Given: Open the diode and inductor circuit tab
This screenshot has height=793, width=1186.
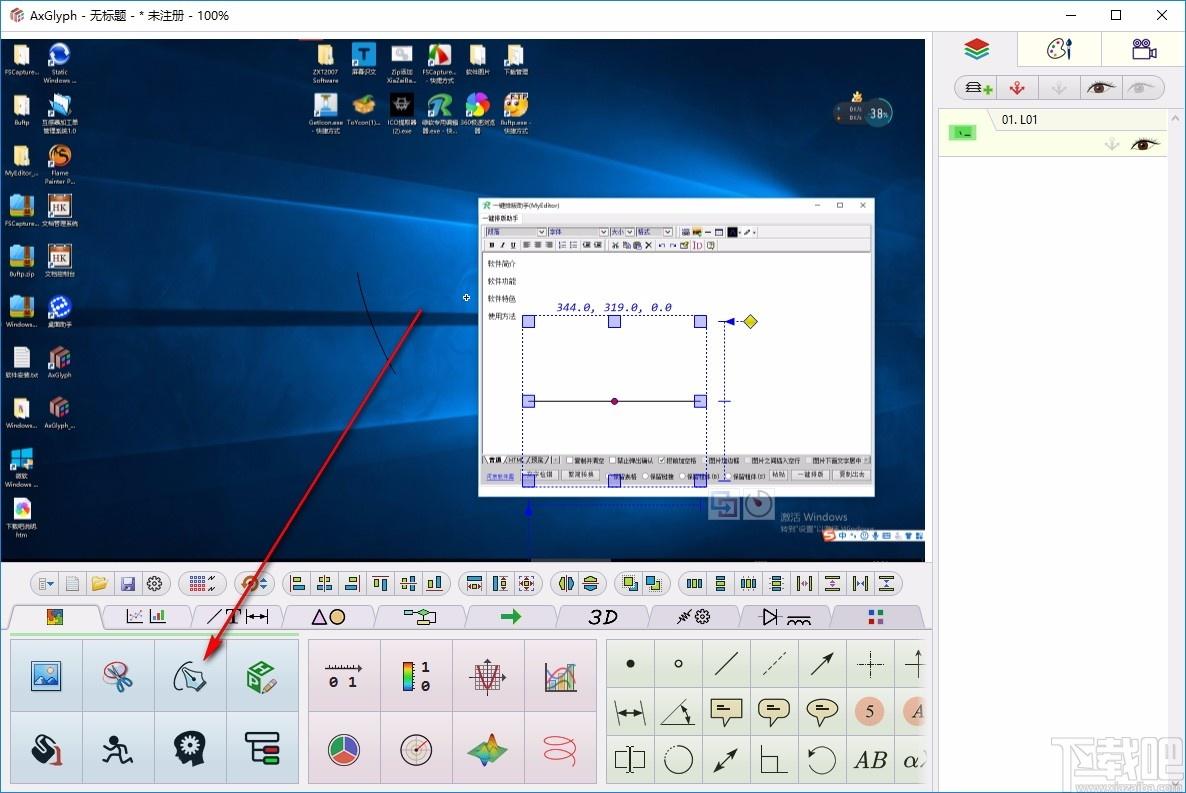Looking at the screenshot, I should (x=786, y=617).
